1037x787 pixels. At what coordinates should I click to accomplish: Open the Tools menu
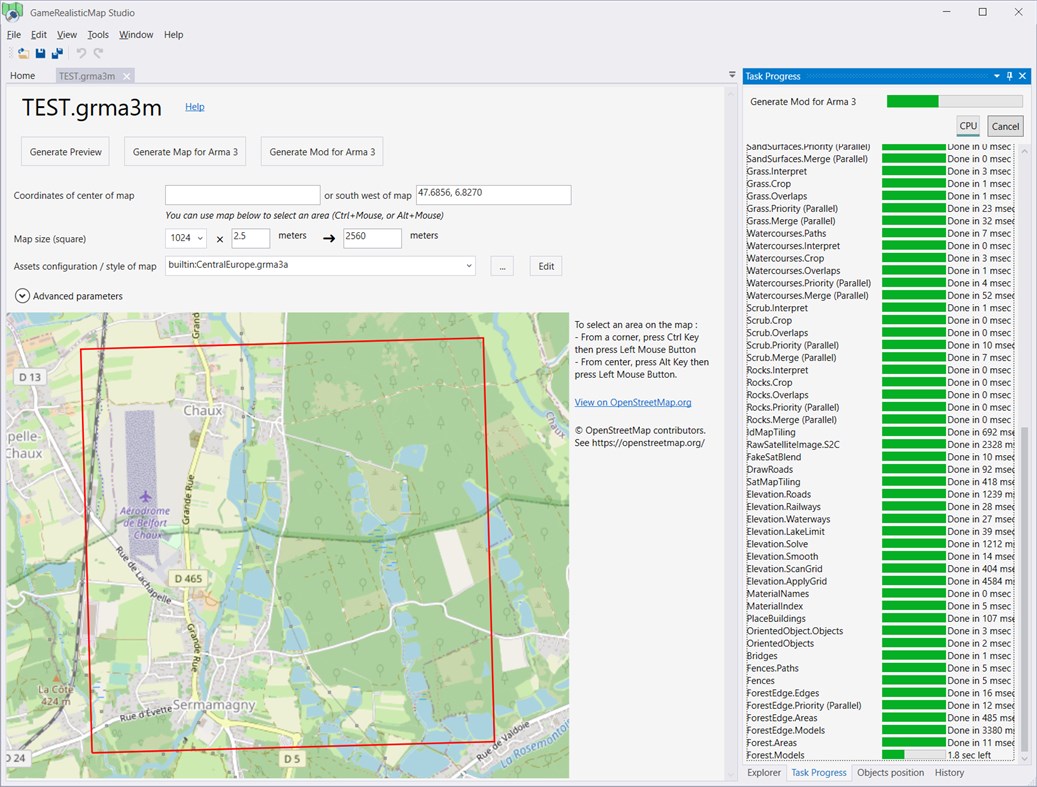click(98, 34)
